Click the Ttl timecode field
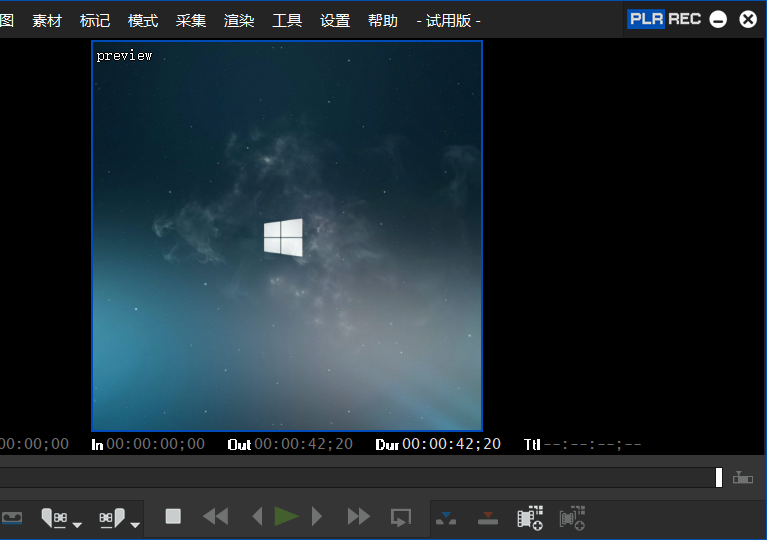This screenshot has width=767, height=540. pos(592,444)
